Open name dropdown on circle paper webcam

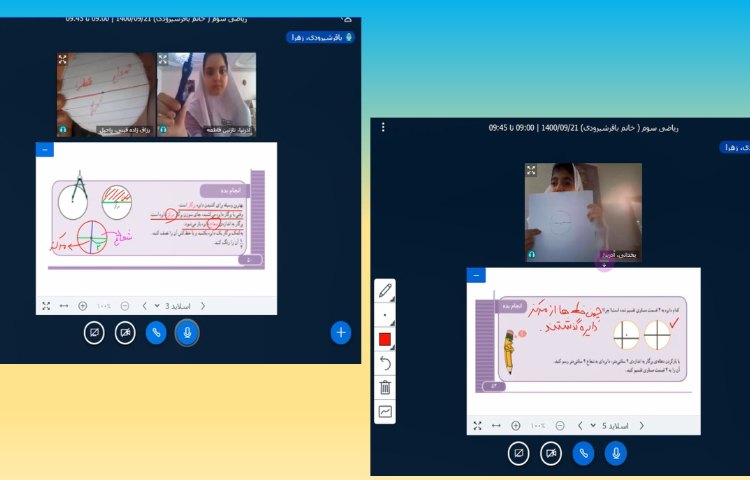point(125,130)
